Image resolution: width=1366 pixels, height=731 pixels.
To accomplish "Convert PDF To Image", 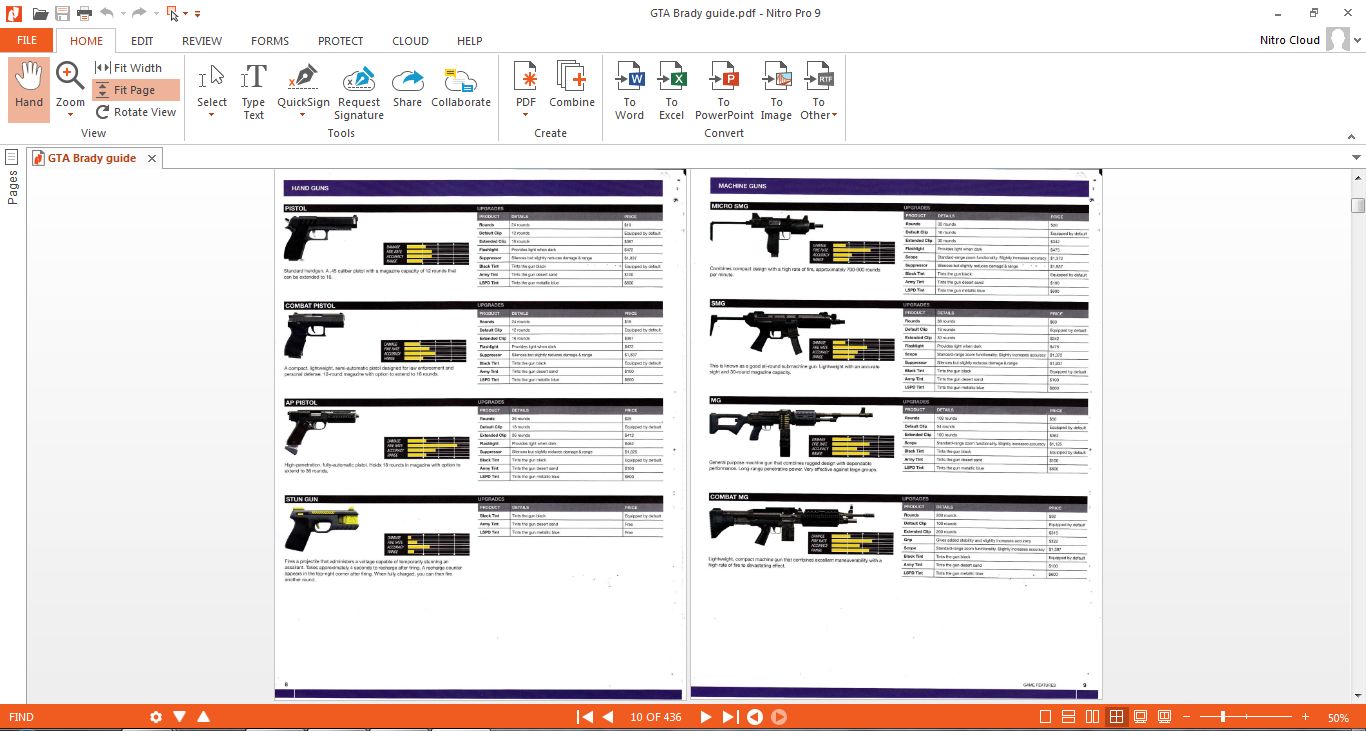I will click(x=776, y=91).
